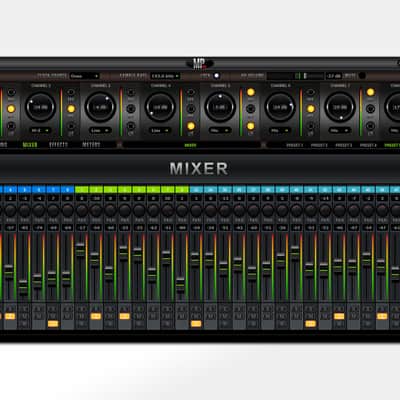Click small icon right of METERS tab
This screenshot has width=400, height=400.
pos(119,145)
